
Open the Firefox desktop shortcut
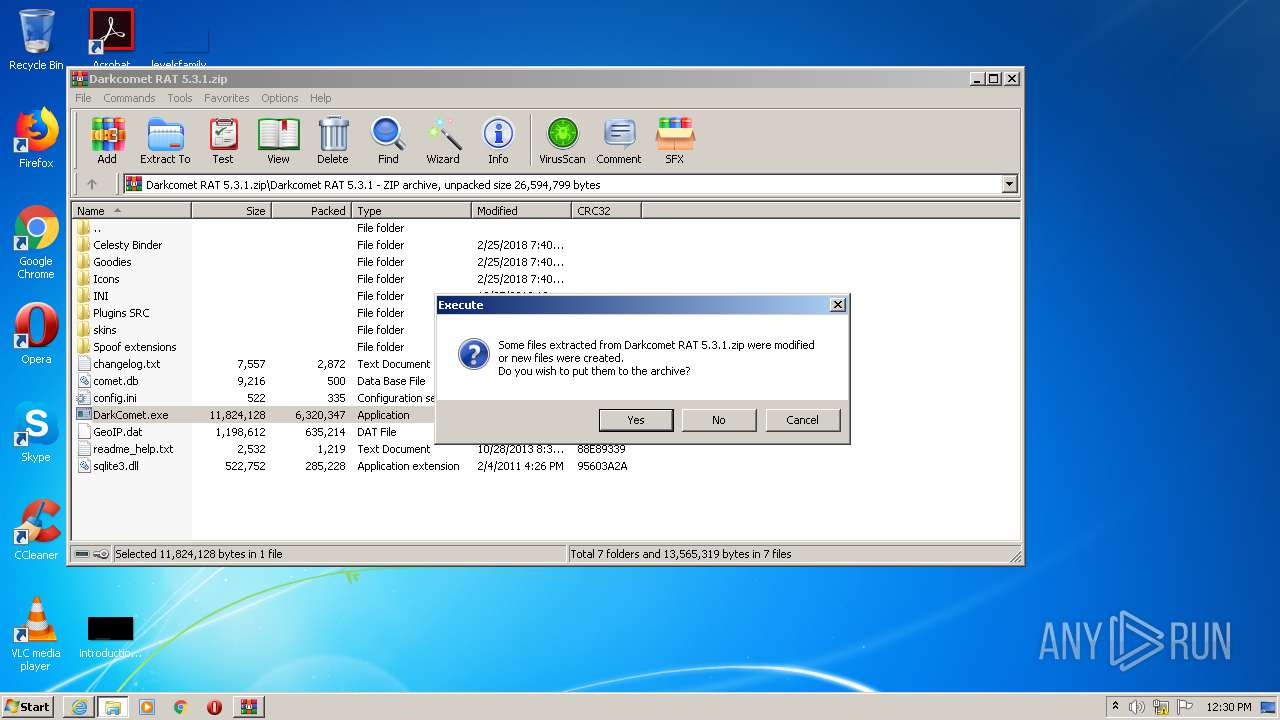click(36, 138)
